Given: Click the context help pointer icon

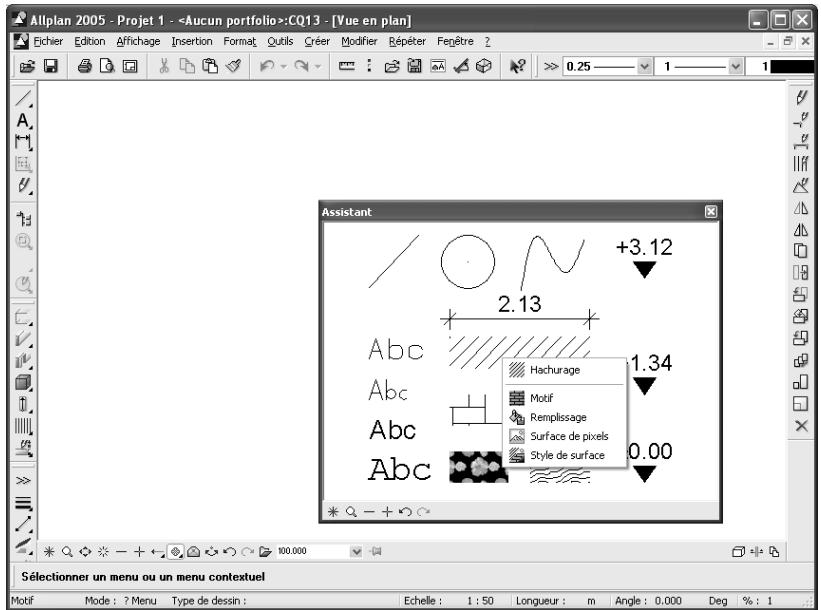Looking at the screenshot, I should click(517, 66).
